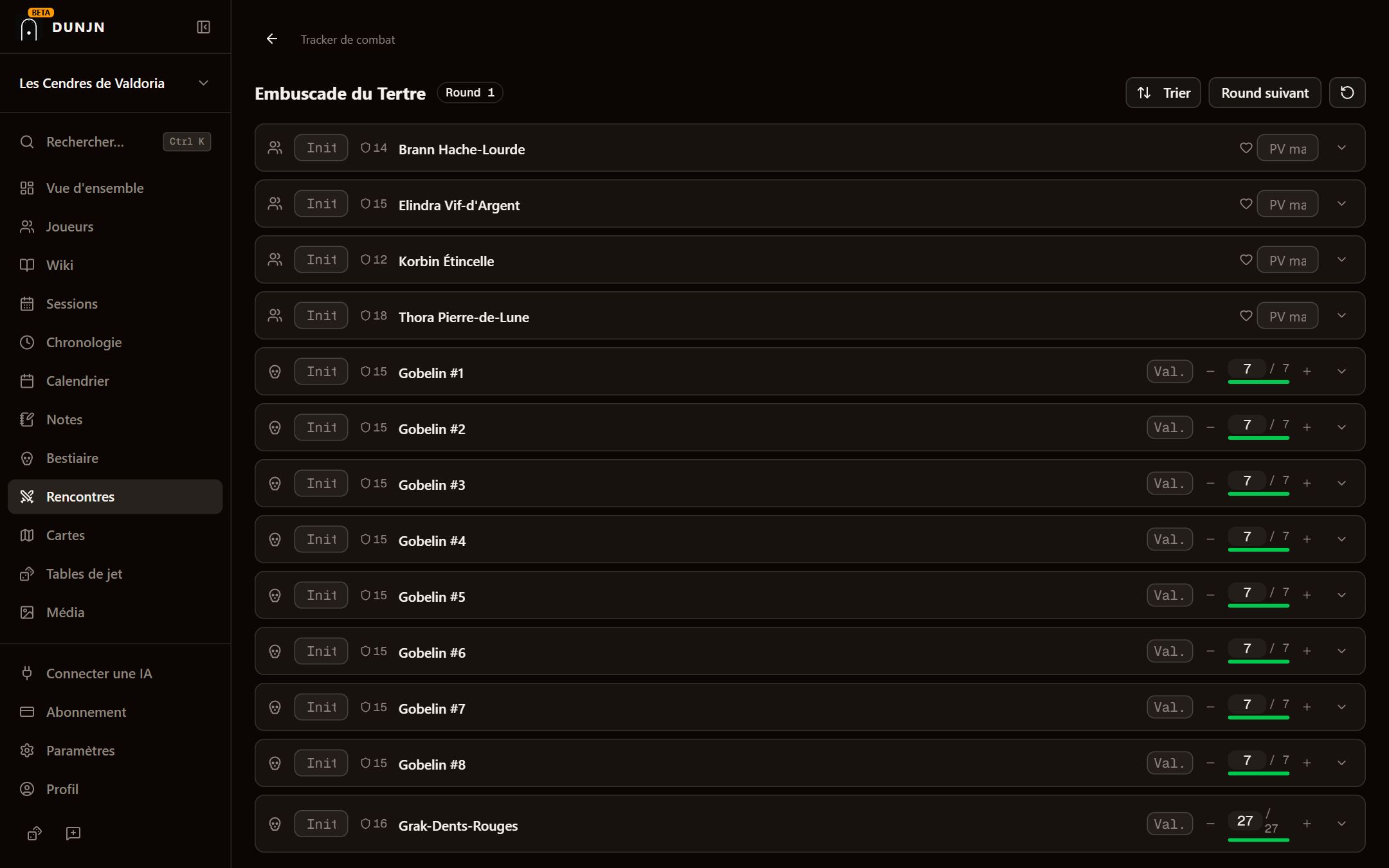Click the Gobelin #2 green health bar
Image resolution: width=1389 pixels, height=868 pixels.
click(1258, 438)
